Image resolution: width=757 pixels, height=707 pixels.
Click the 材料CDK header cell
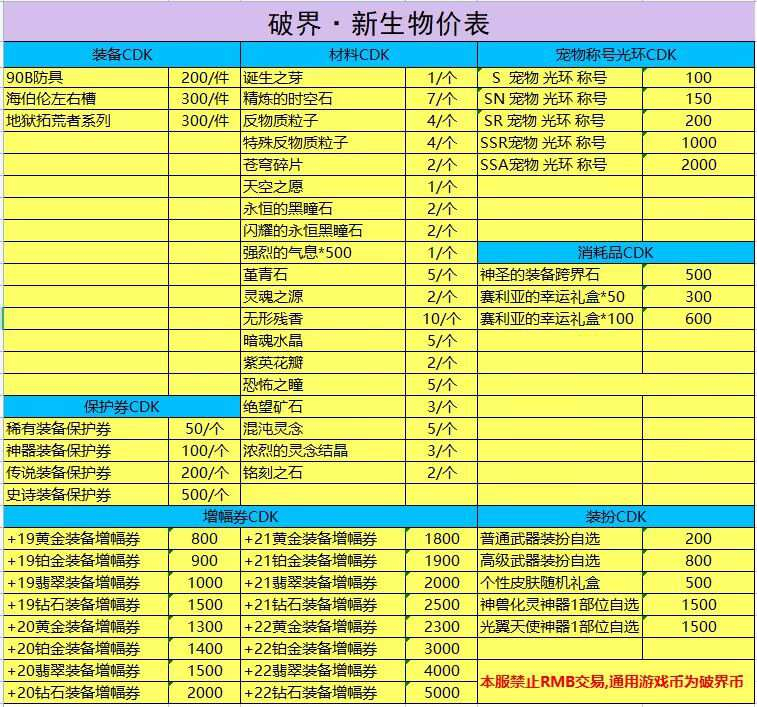click(359, 55)
